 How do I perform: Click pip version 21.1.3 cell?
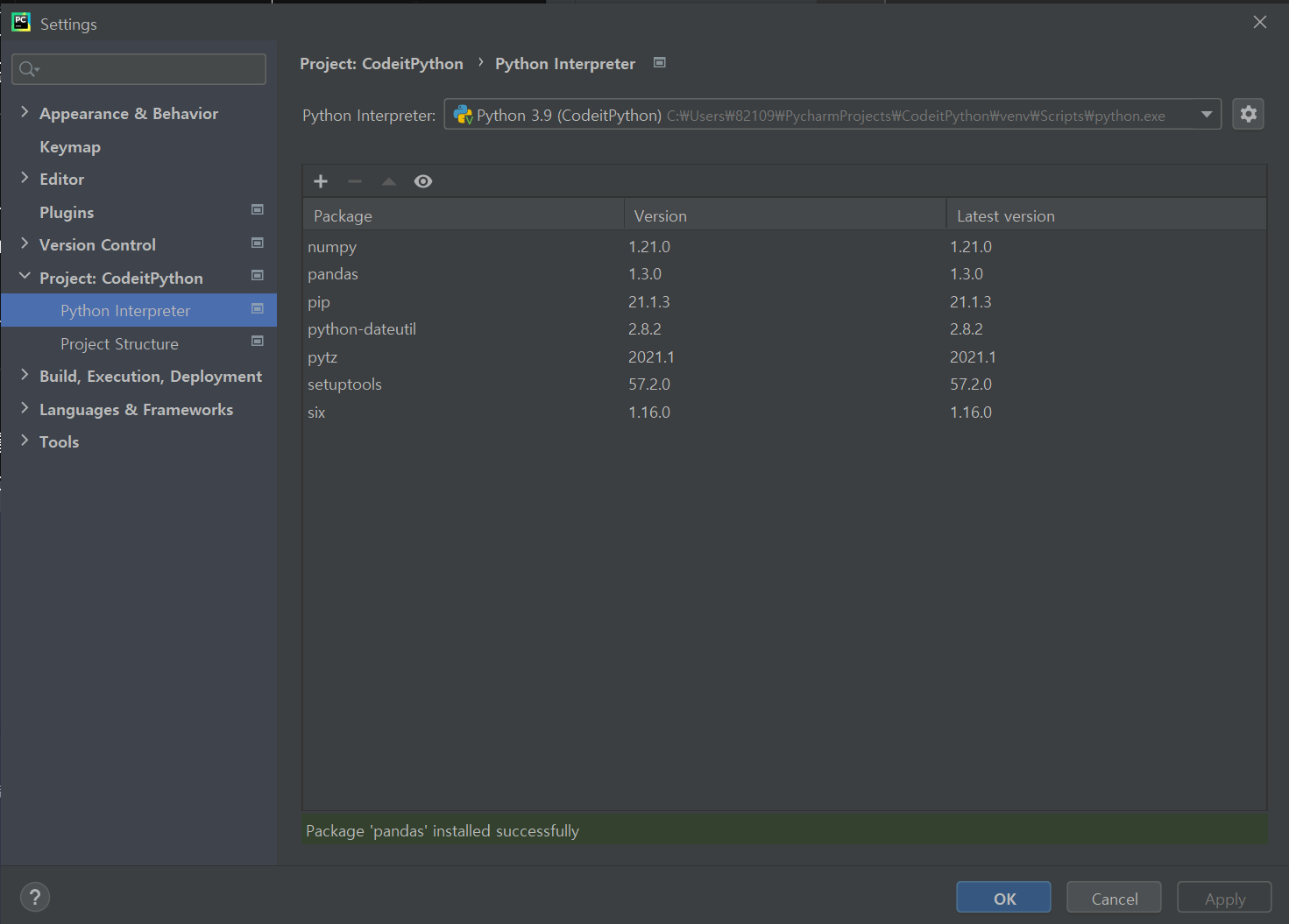649,302
